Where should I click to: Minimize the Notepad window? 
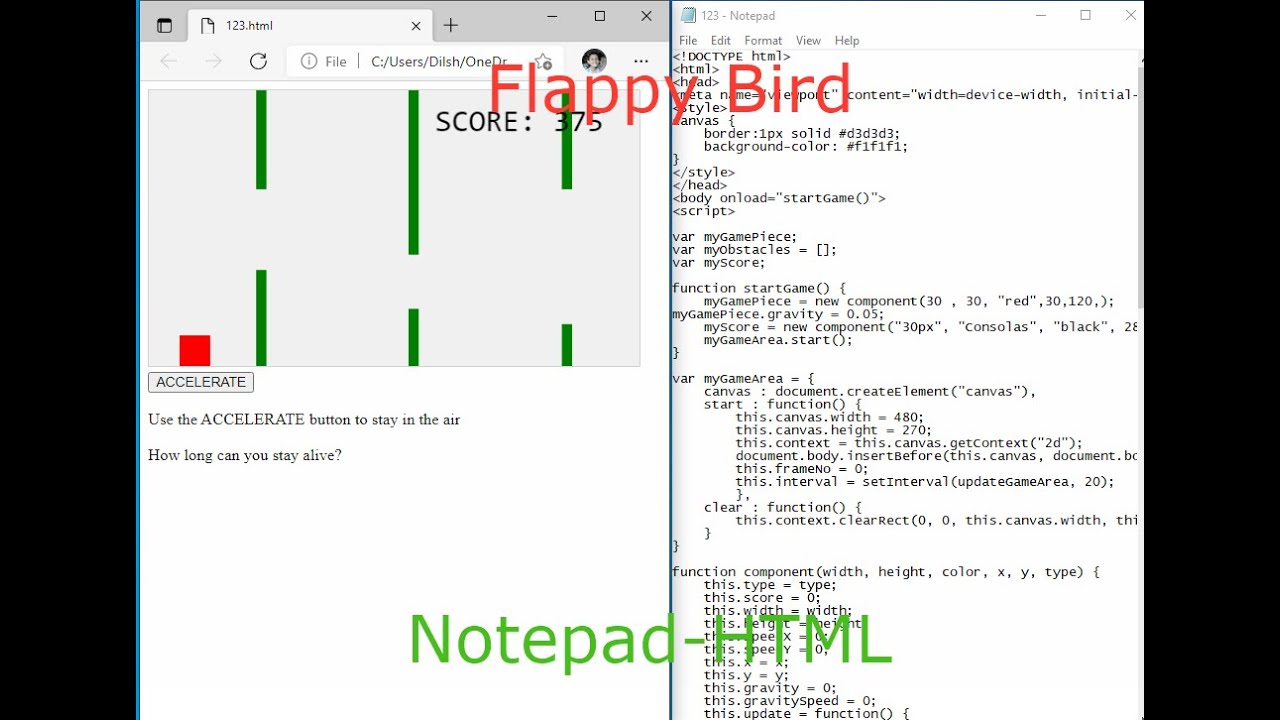1041,15
